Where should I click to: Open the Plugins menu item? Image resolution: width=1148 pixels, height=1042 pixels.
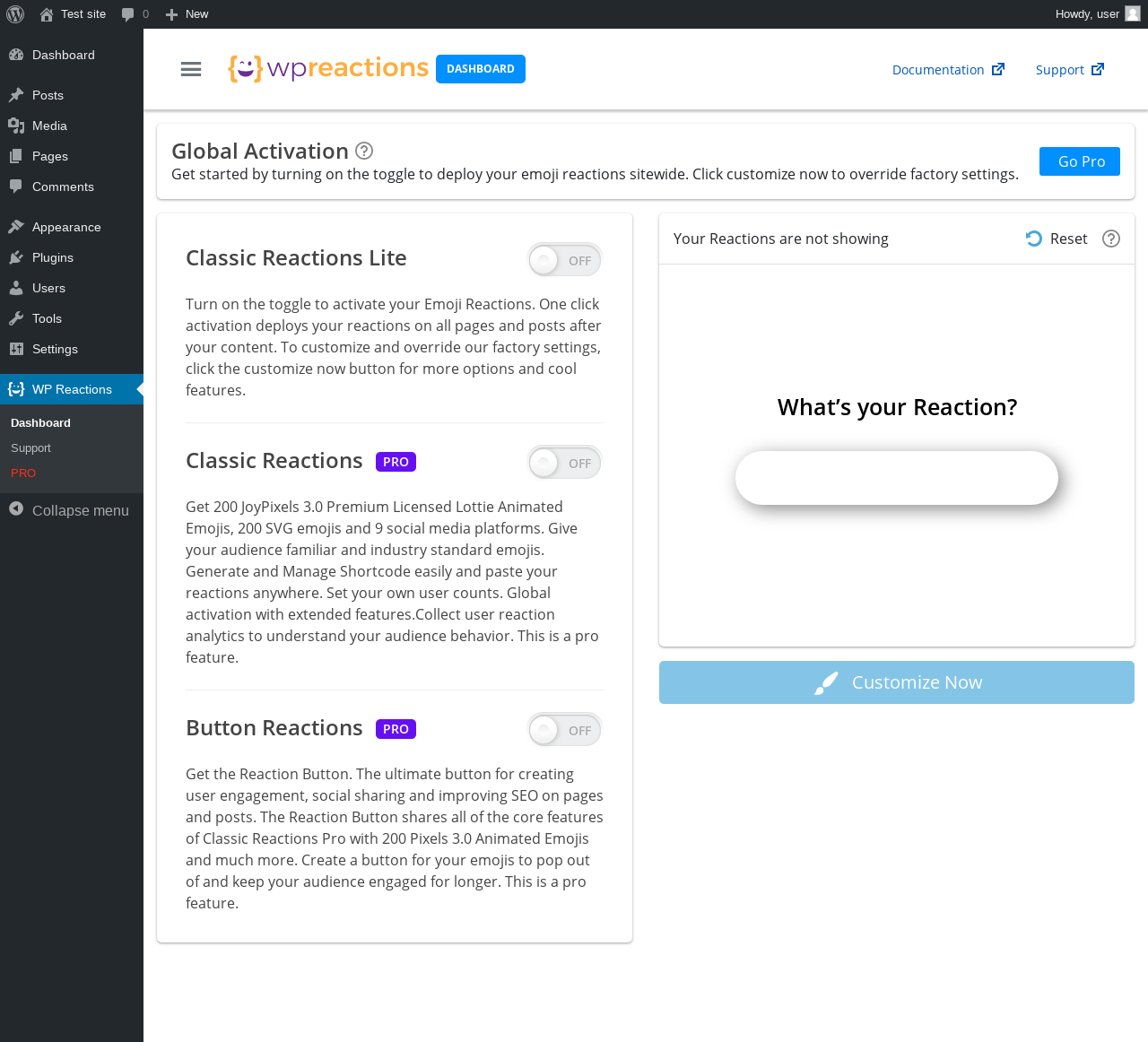pyautogui.click(x=72, y=257)
